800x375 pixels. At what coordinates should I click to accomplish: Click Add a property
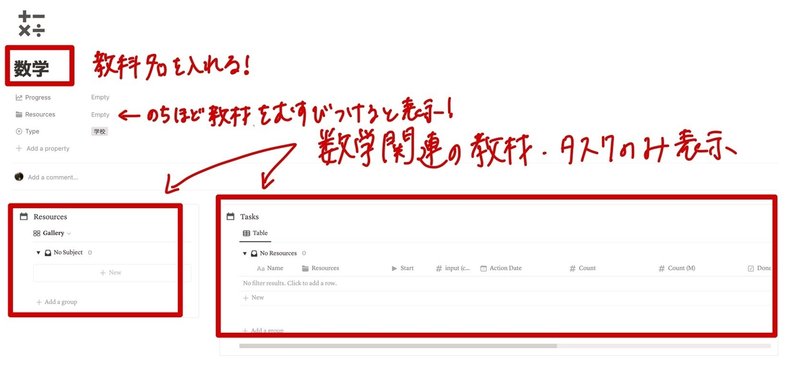pos(42,148)
